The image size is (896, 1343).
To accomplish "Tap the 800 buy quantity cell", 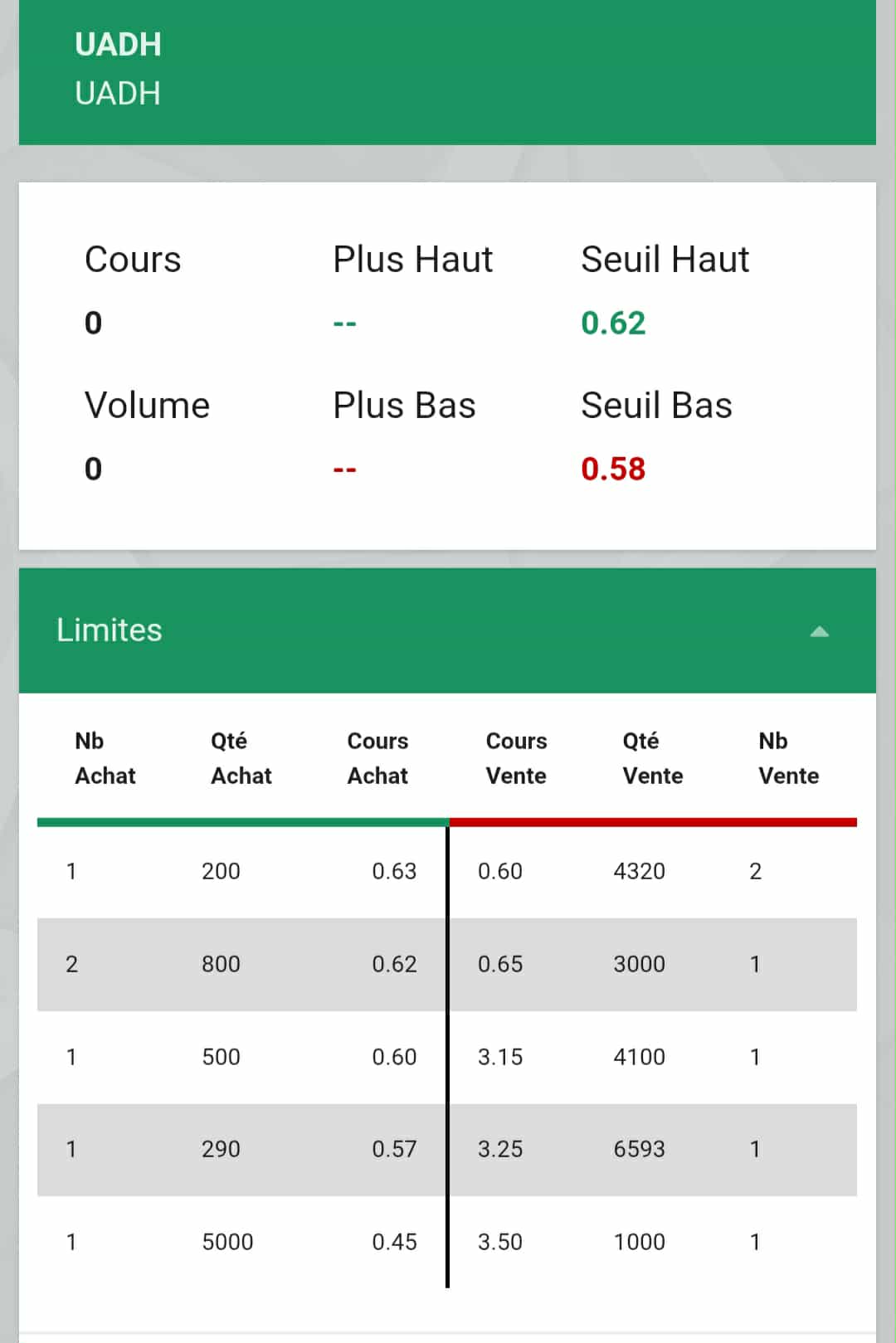I will click(221, 964).
